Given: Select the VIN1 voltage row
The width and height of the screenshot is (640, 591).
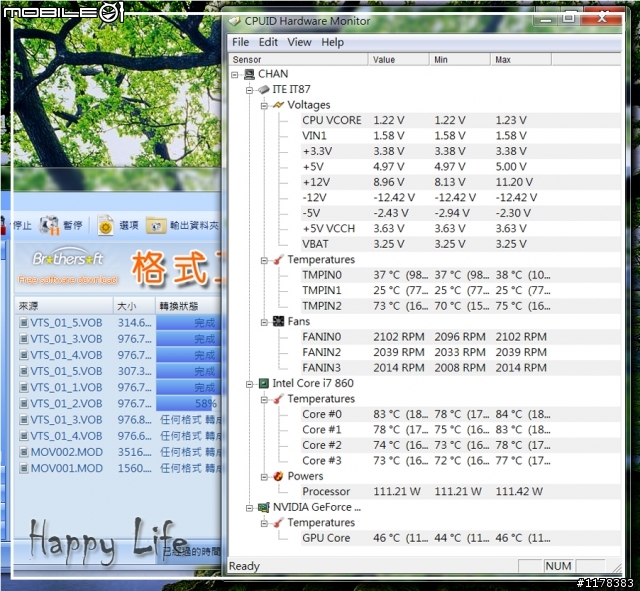Looking at the screenshot, I should click(x=460, y=136).
